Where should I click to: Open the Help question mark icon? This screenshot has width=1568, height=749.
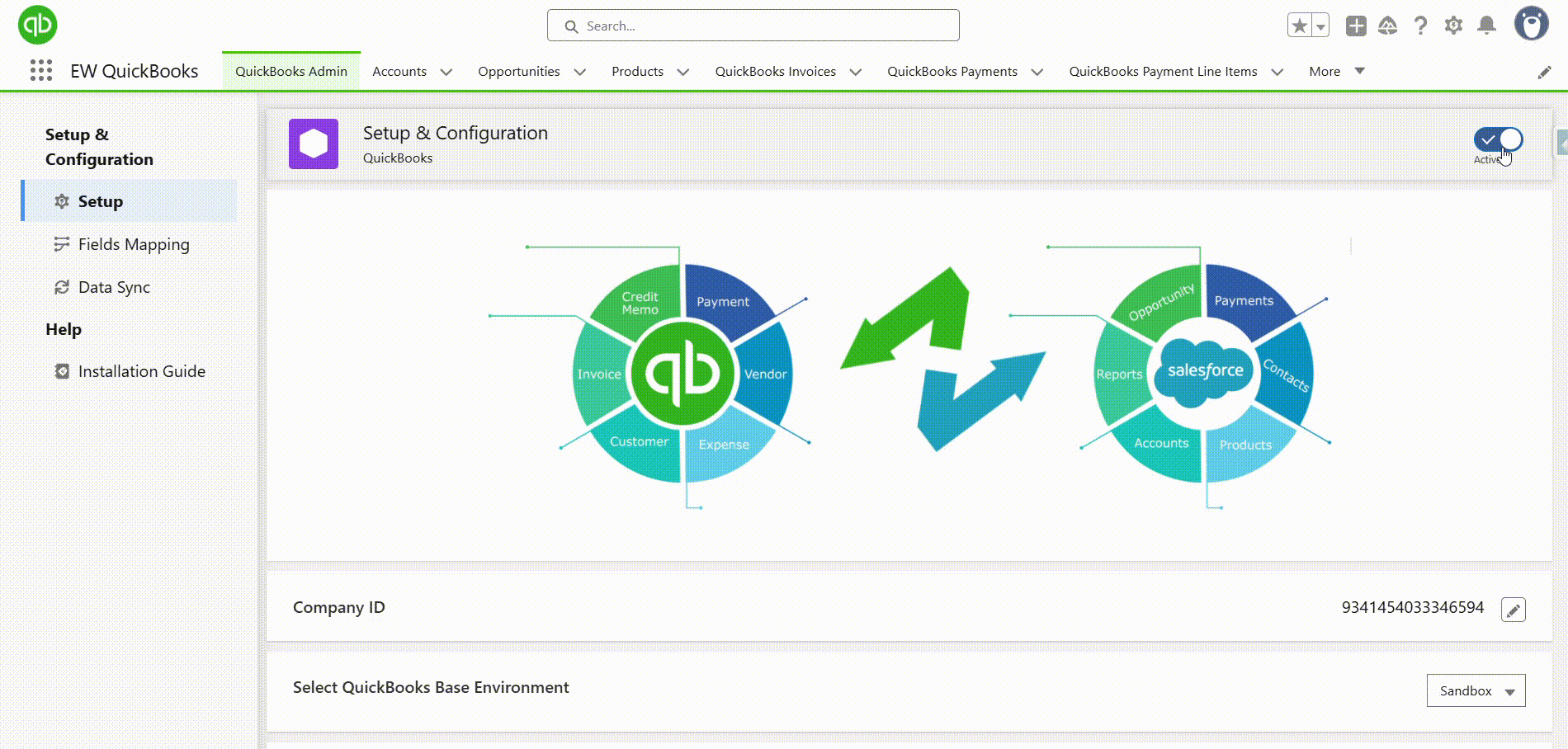pos(1420,26)
